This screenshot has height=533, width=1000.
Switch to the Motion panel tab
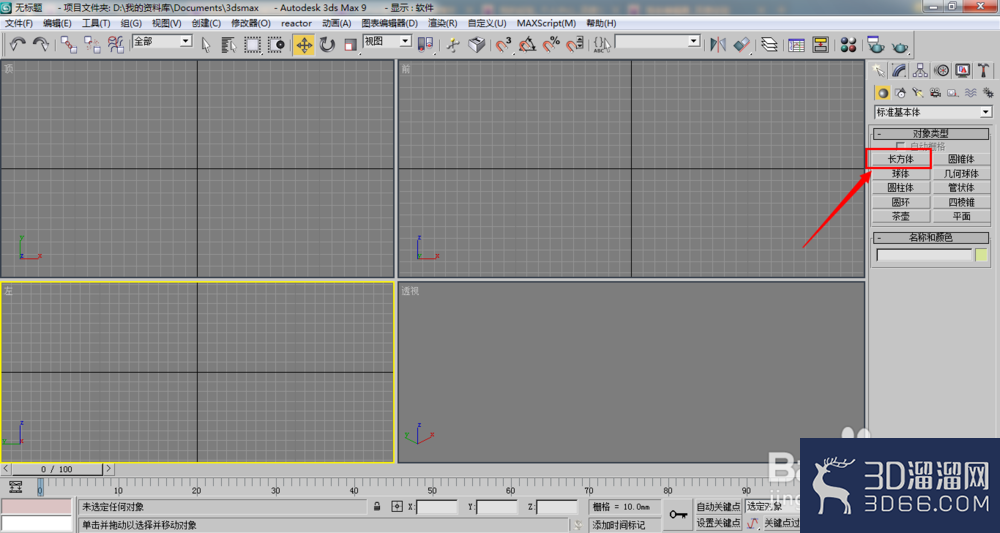pos(942,70)
